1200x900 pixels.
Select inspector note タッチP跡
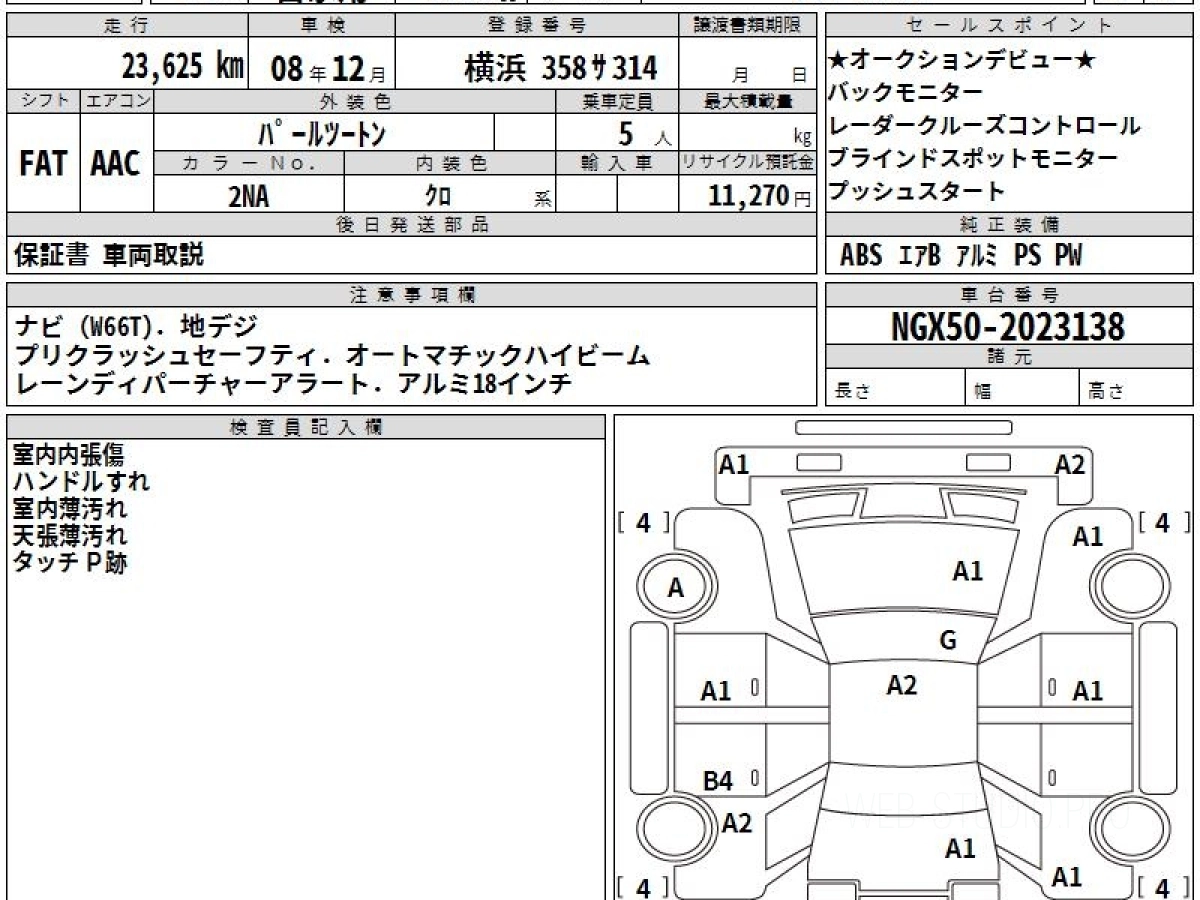click(70, 563)
